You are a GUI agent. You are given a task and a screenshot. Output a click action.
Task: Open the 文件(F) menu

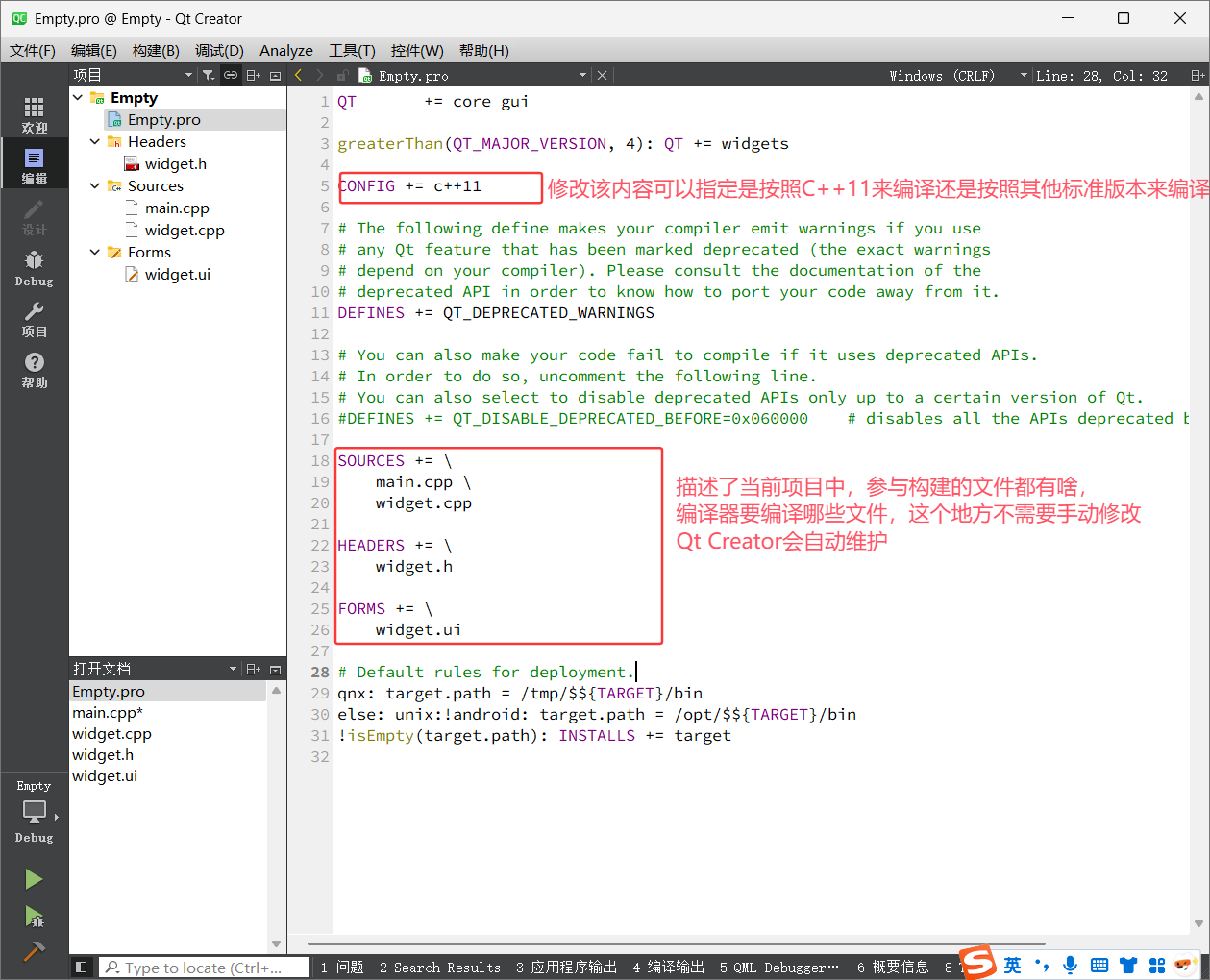tap(33, 50)
